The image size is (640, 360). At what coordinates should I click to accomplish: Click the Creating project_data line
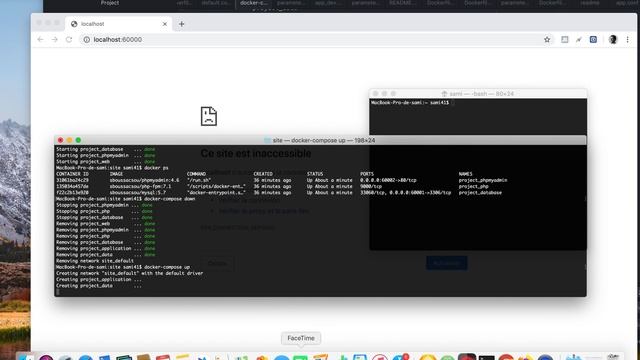point(99,286)
